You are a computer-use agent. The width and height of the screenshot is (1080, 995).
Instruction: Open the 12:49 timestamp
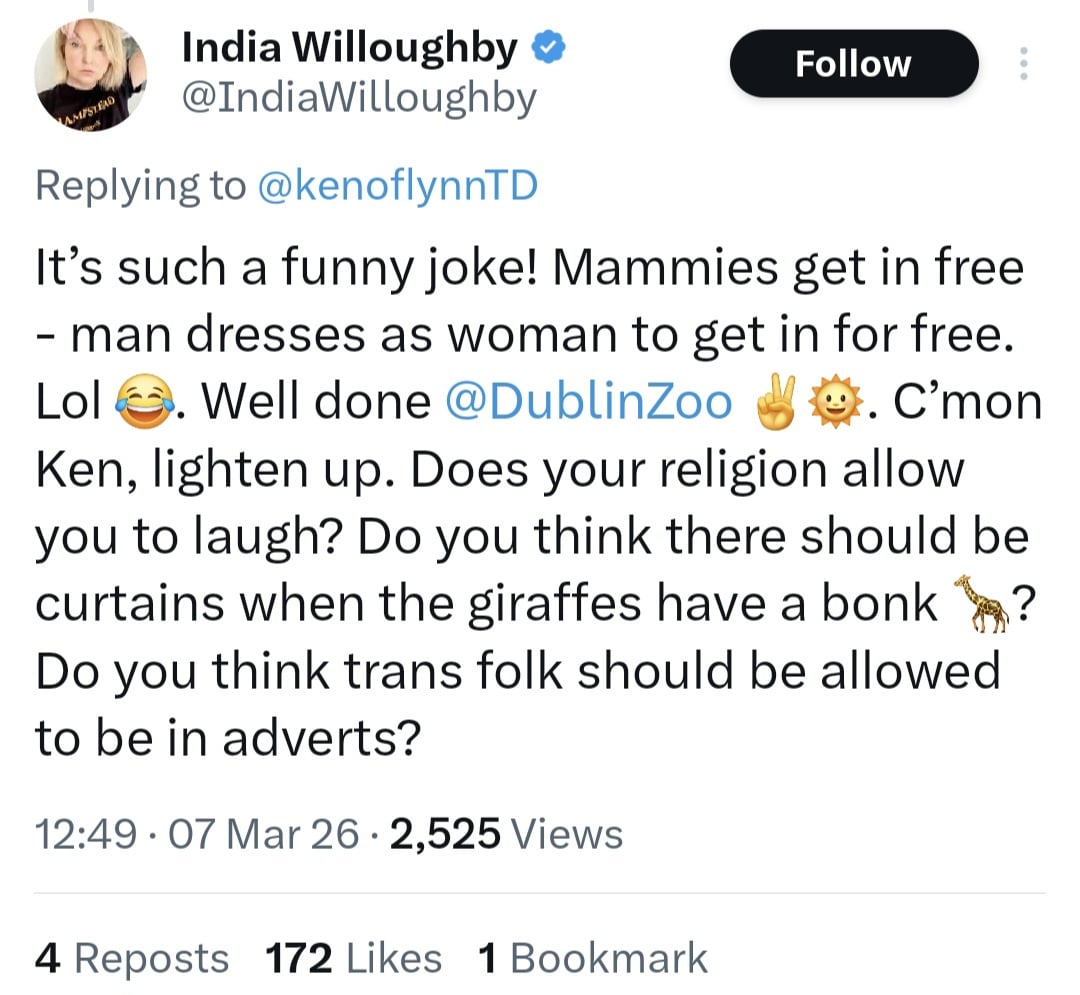click(x=85, y=834)
